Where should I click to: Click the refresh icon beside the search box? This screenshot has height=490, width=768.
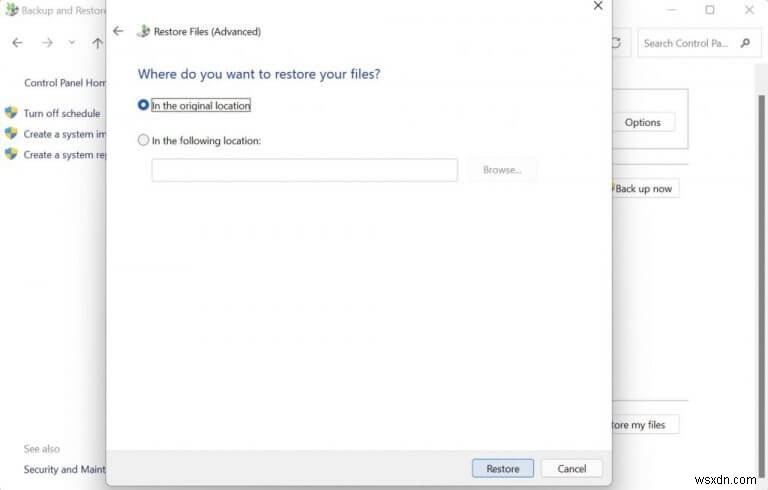616,43
